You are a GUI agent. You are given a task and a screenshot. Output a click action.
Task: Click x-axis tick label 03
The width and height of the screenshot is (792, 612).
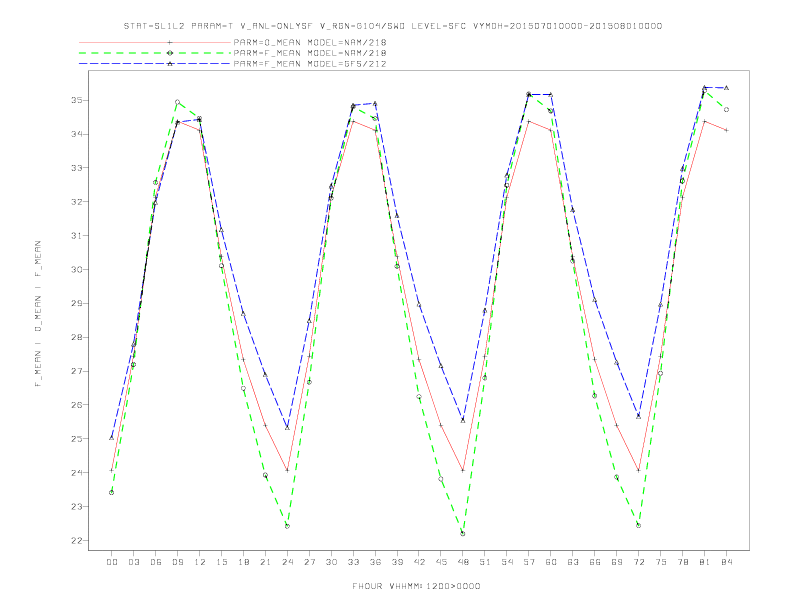[x=133, y=562]
